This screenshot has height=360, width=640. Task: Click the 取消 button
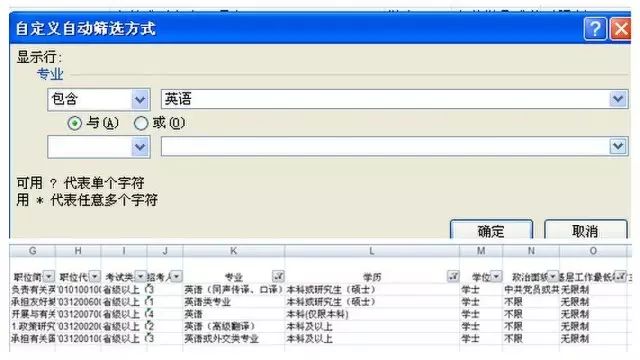(x=585, y=231)
